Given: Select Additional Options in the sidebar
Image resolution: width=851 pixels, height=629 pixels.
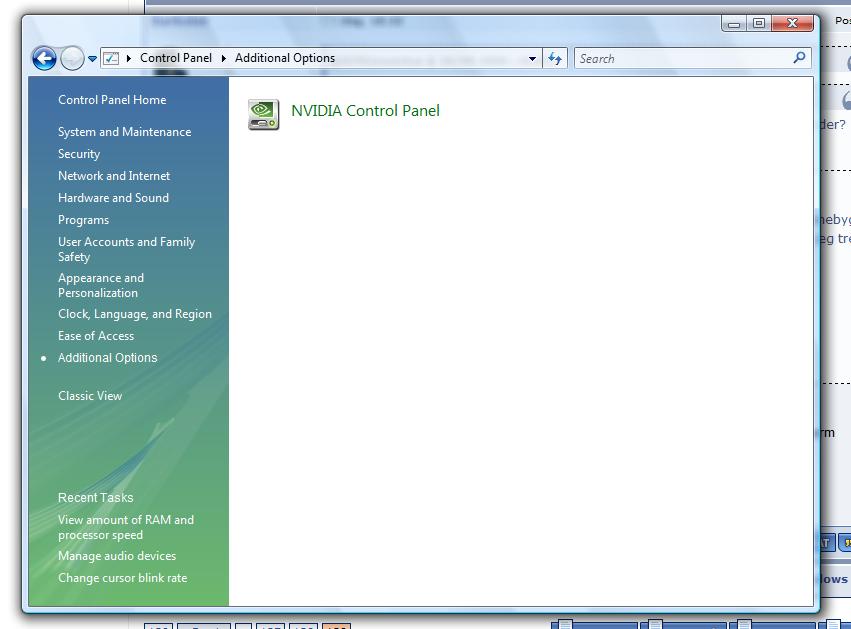Looking at the screenshot, I should (108, 358).
